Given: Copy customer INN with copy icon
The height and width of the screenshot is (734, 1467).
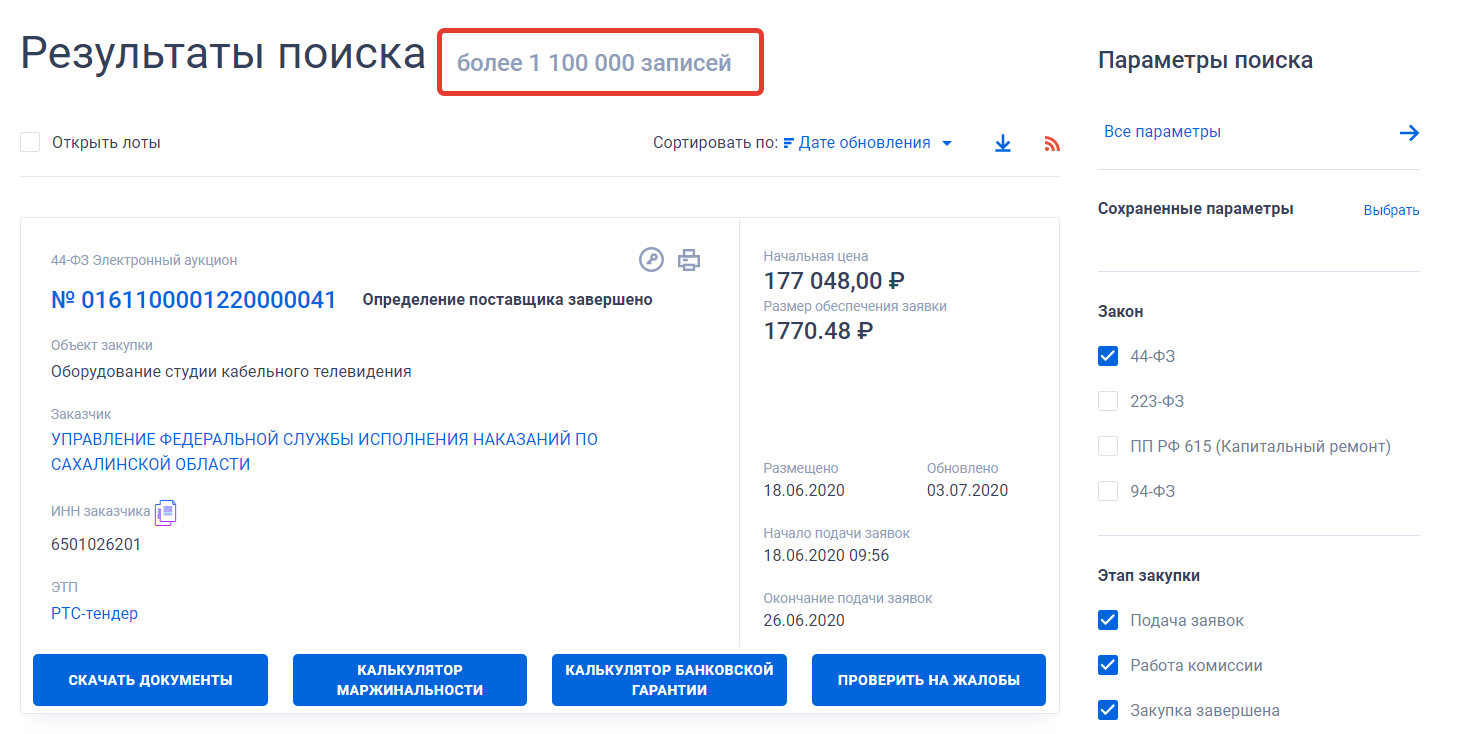Looking at the screenshot, I should coord(166,512).
